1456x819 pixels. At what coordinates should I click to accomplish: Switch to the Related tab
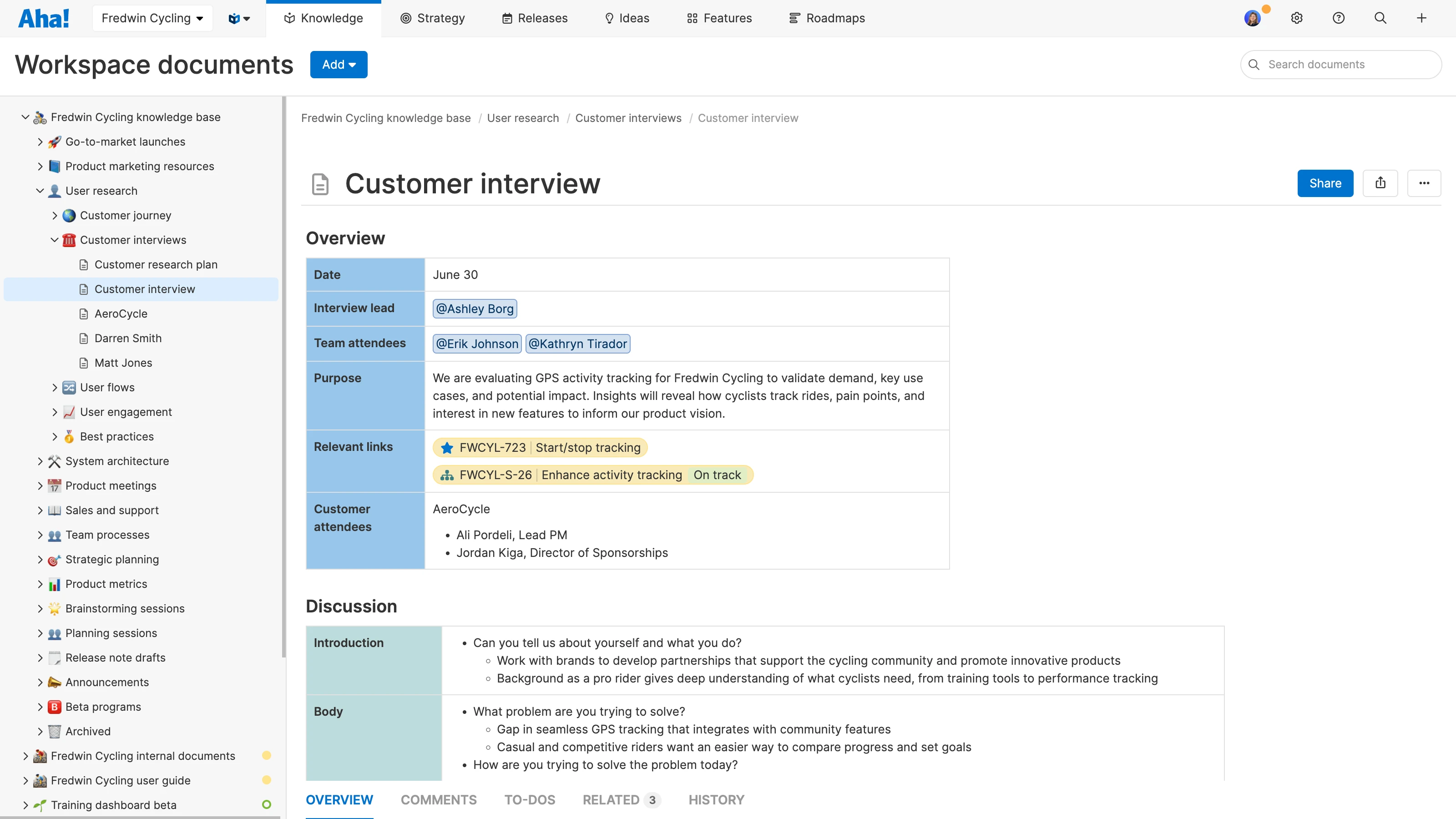click(611, 800)
